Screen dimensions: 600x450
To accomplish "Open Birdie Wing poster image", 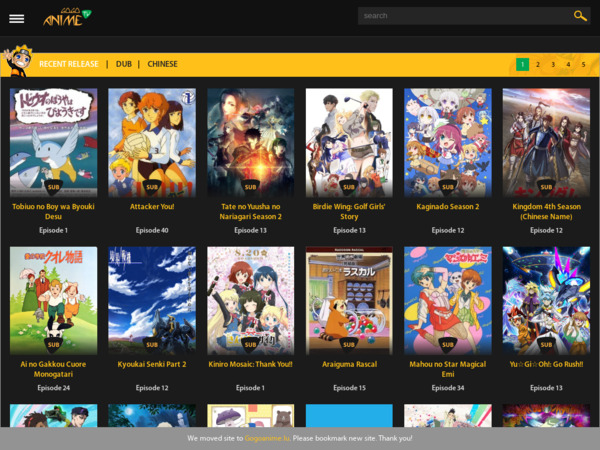I will click(349, 143).
